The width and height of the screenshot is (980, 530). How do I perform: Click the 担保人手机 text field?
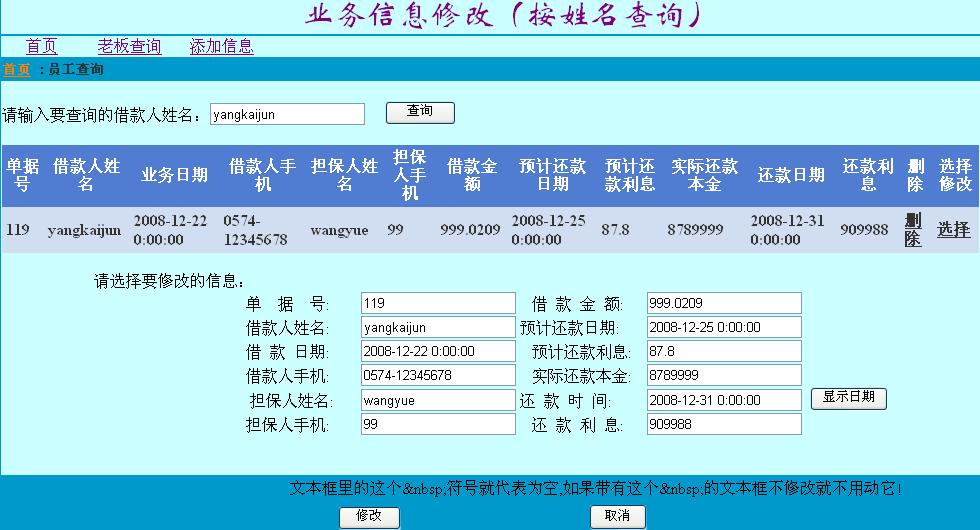click(x=437, y=424)
